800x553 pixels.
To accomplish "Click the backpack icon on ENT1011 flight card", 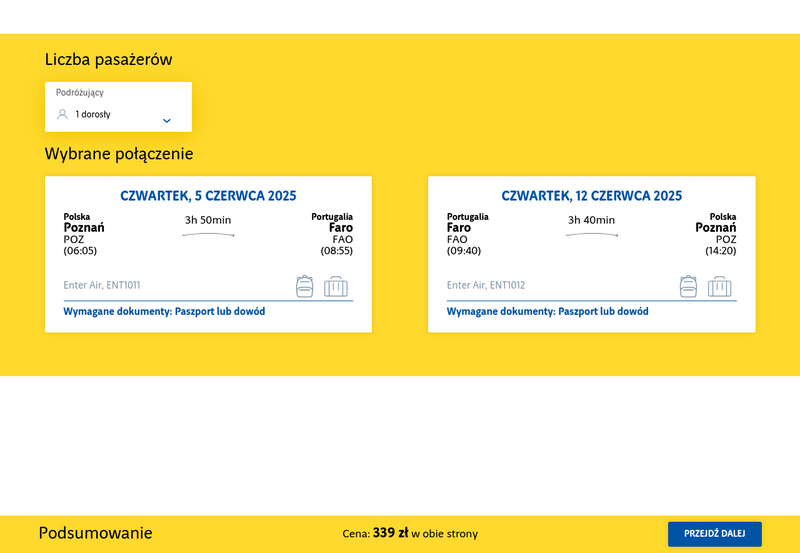I will [305, 286].
